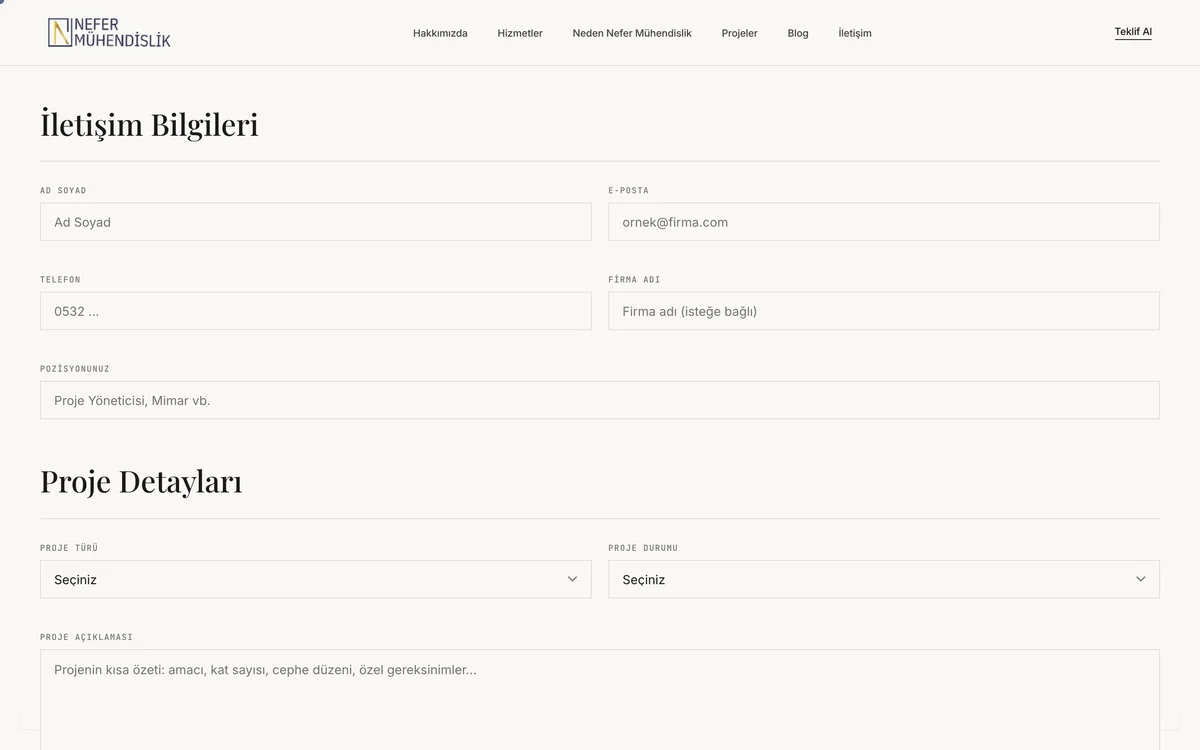
Task: Click the AD SOYAD field label
Action: (63, 190)
